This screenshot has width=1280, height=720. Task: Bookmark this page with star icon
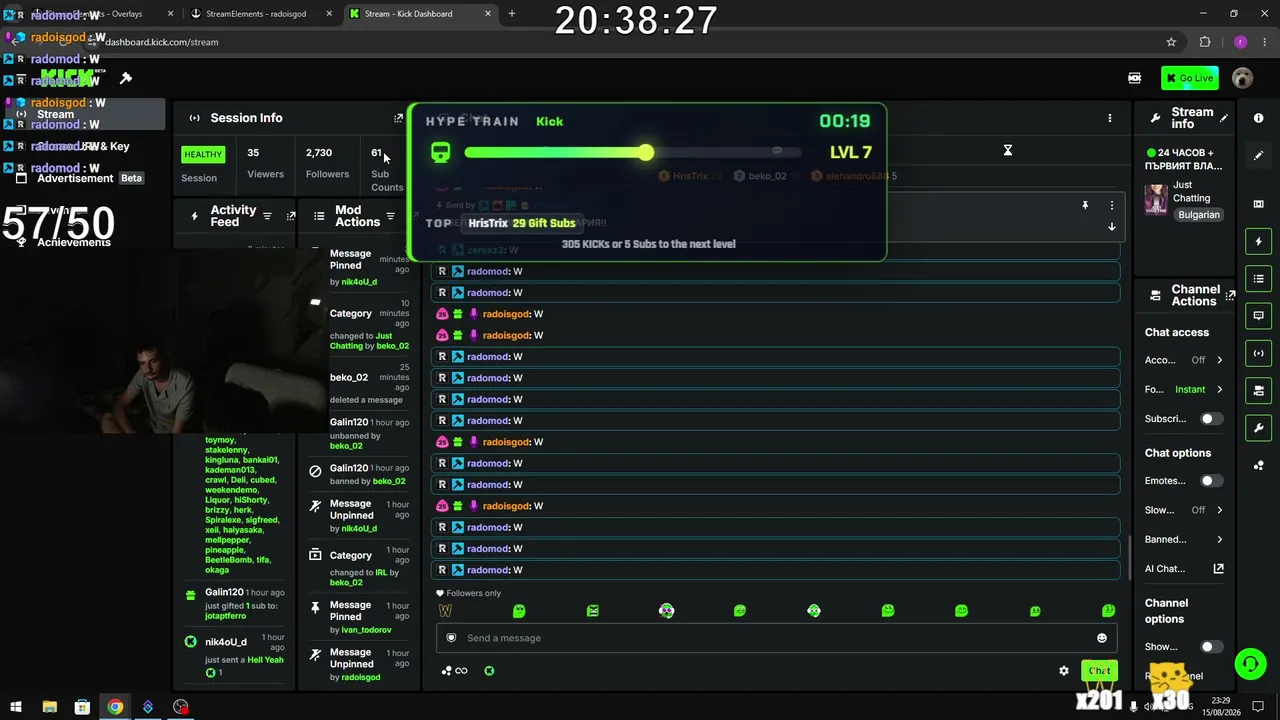(1171, 42)
